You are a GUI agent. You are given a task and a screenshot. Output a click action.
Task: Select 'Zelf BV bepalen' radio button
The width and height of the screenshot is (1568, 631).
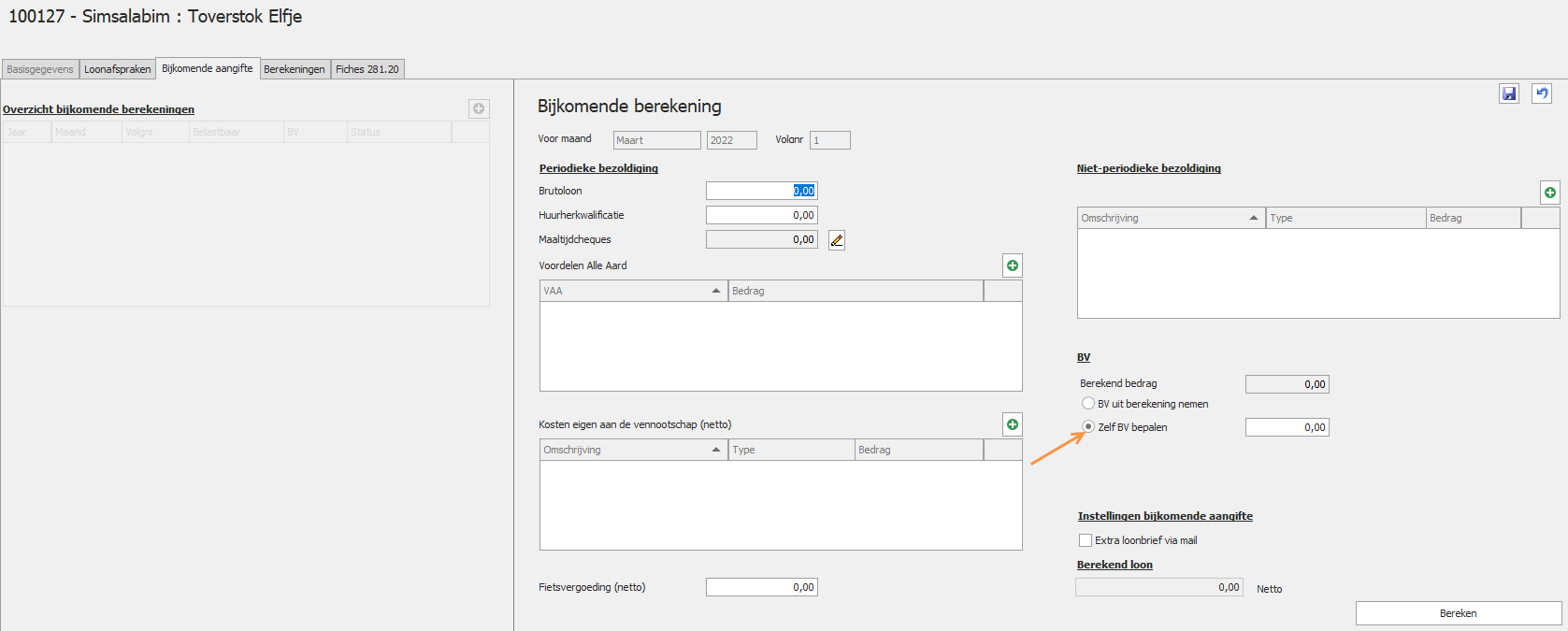click(x=1088, y=427)
